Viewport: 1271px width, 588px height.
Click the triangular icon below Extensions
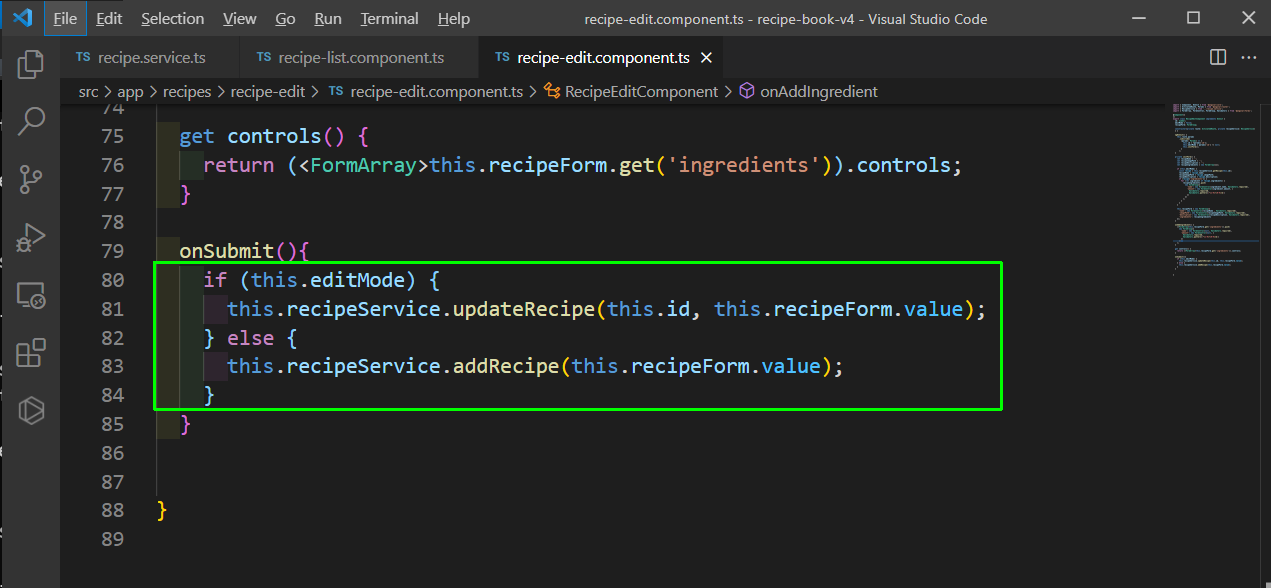pyautogui.click(x=31, y=411)
